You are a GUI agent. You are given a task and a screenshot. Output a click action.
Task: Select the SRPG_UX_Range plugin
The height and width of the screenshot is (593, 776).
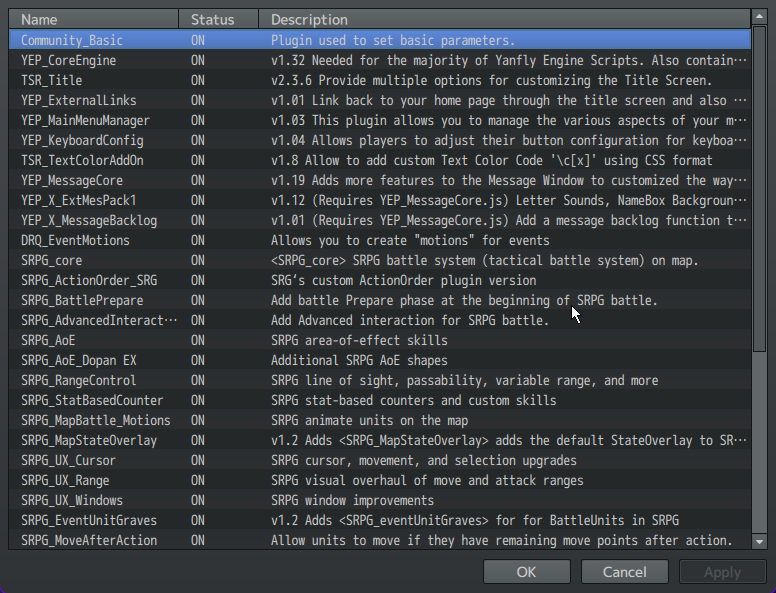(x=380, y=480)
